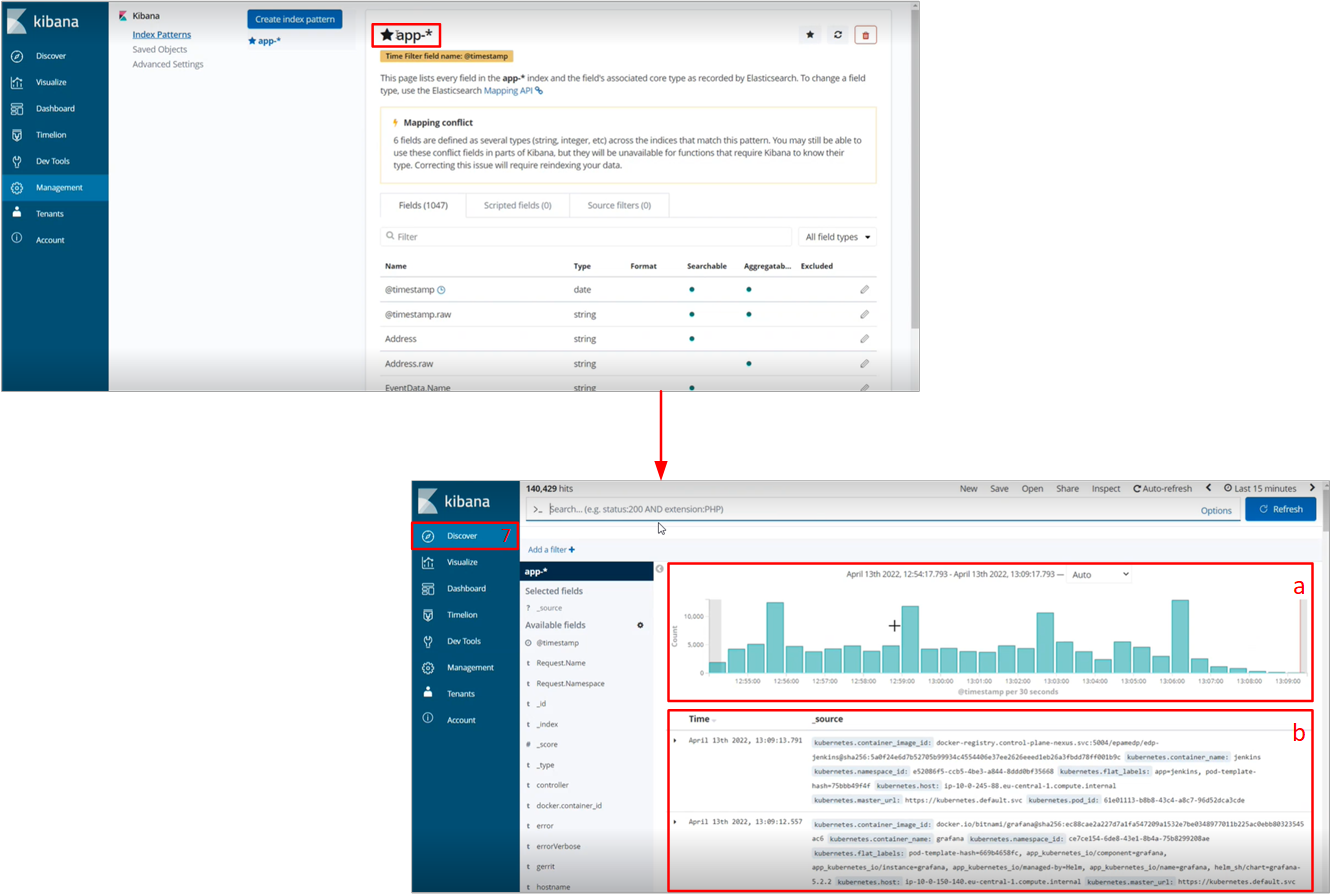Click New in the Discover top menu
The height and width of the screenshot is (894, 1331).
click(968, 488)
